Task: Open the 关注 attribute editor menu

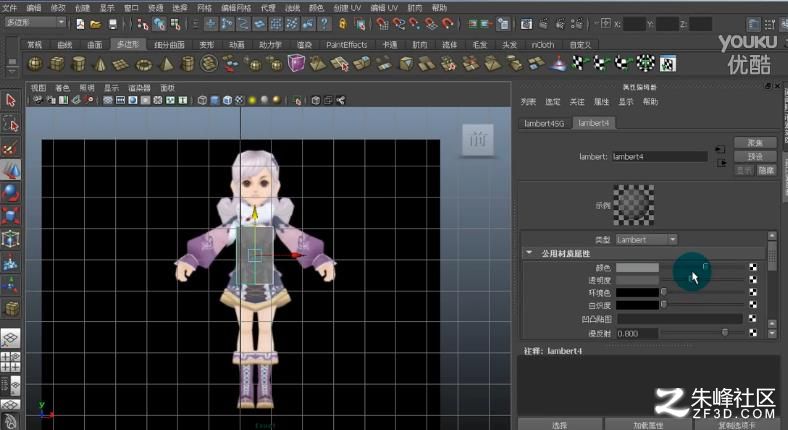Action: pyautogui.click(x=576, y=101)
